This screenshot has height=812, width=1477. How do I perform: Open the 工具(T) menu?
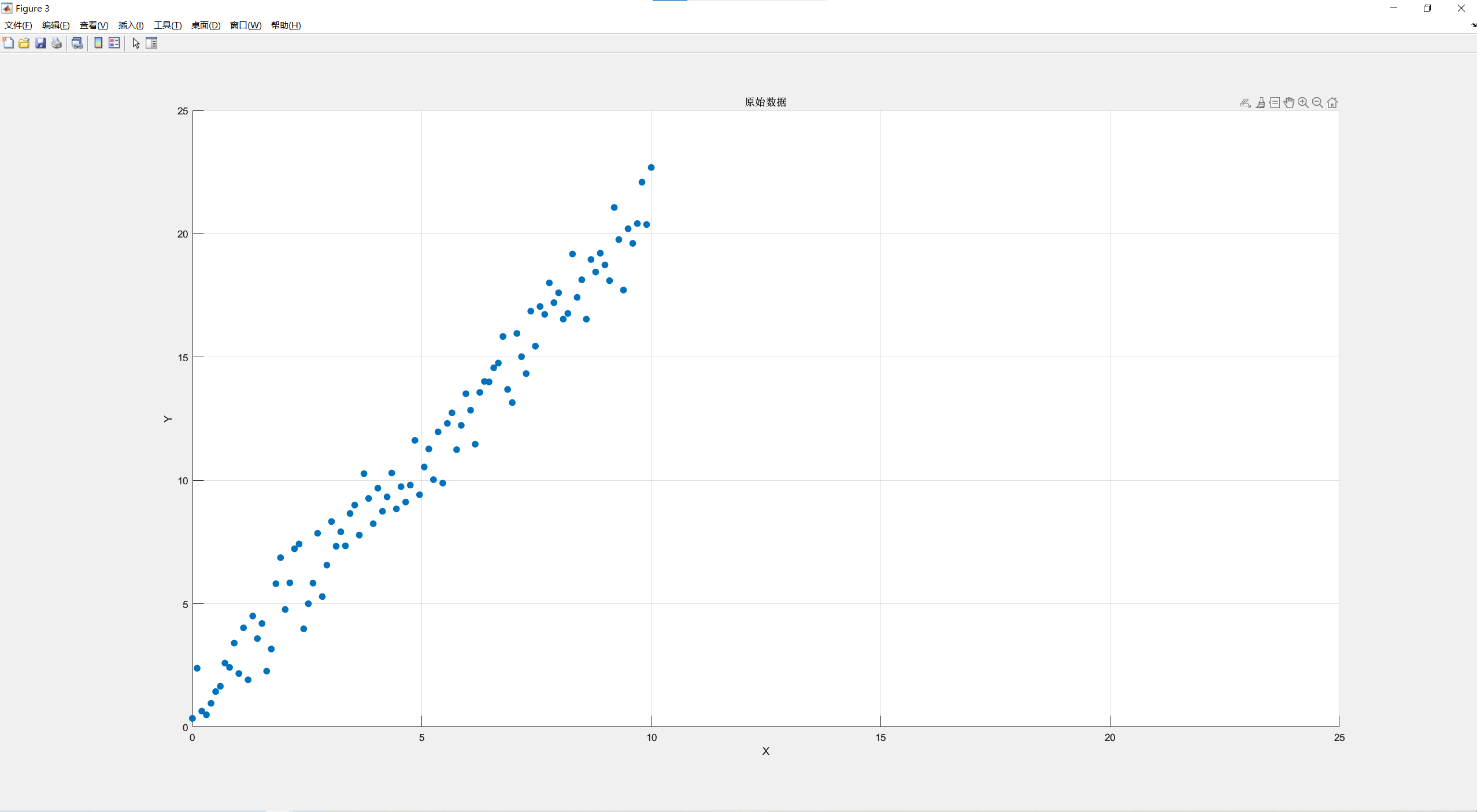tap(168, 25)
